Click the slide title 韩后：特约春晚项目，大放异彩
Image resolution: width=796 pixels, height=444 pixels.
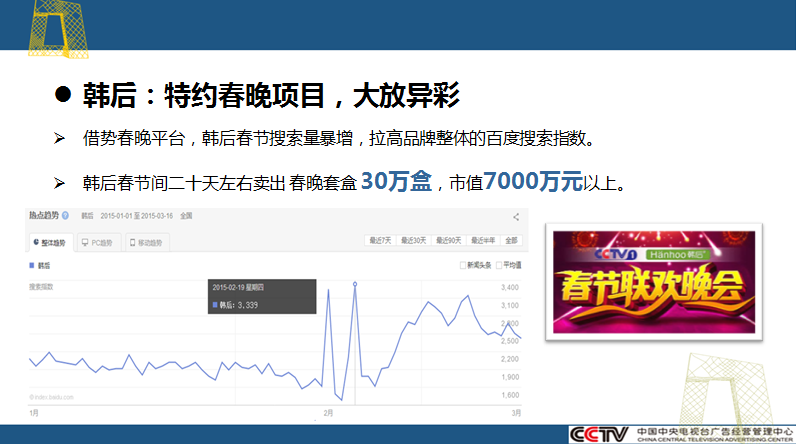(271, 95)
